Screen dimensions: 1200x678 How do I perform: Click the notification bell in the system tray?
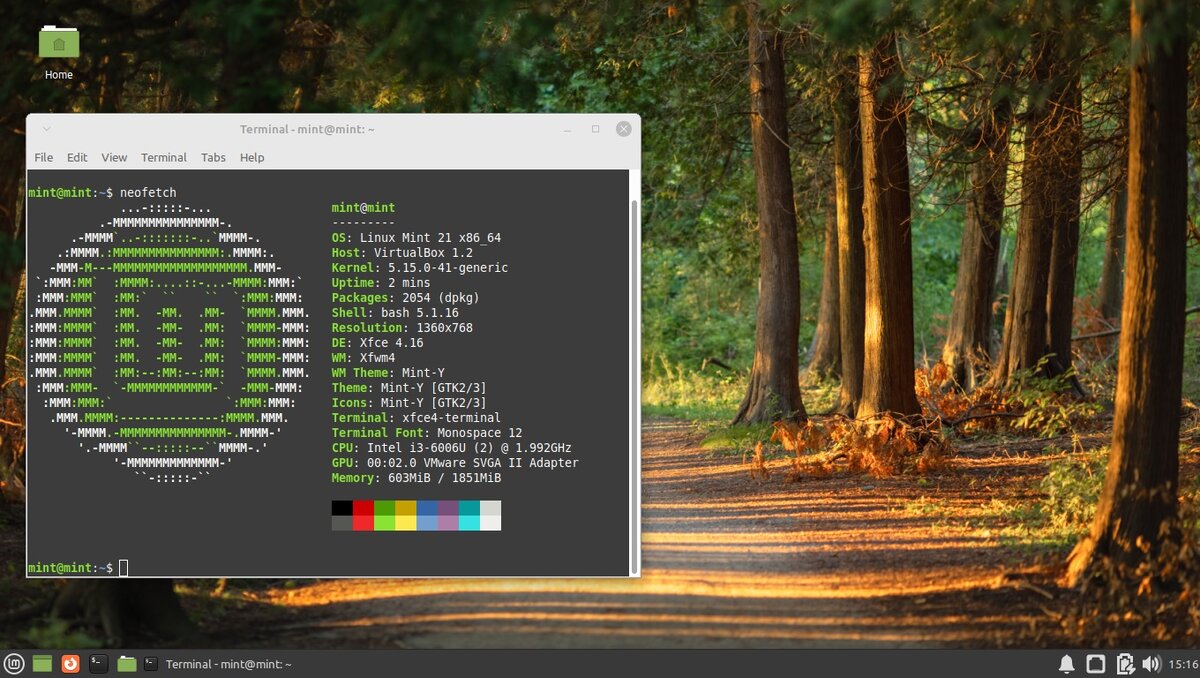[x=1067, y=663]
